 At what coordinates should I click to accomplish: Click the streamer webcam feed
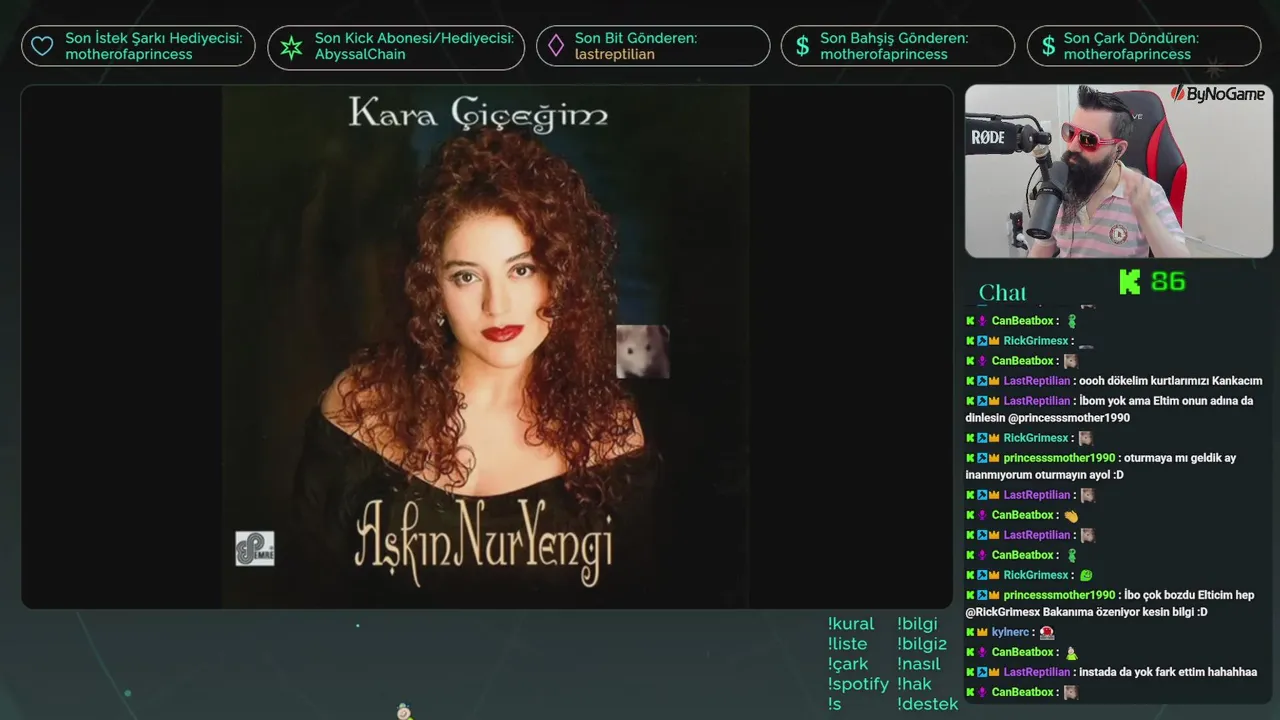point(1119,171)
